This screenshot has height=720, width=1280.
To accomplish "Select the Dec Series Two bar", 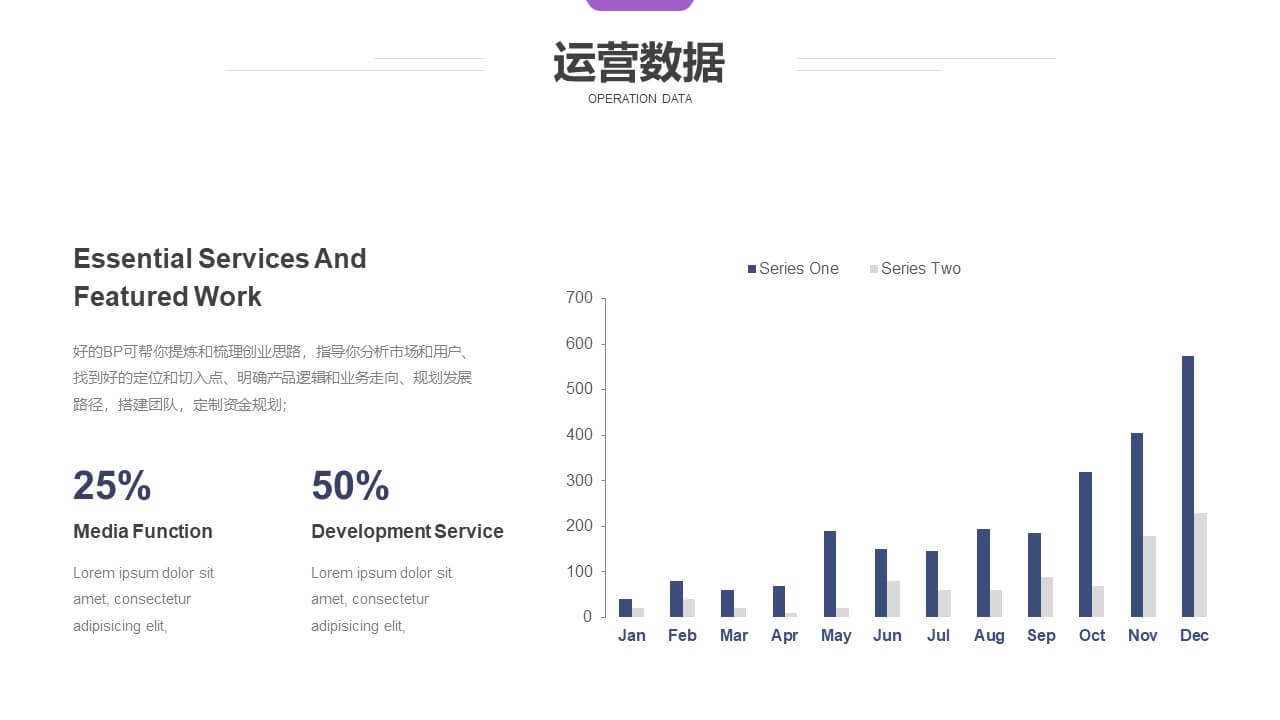I will pos(1200,565).
